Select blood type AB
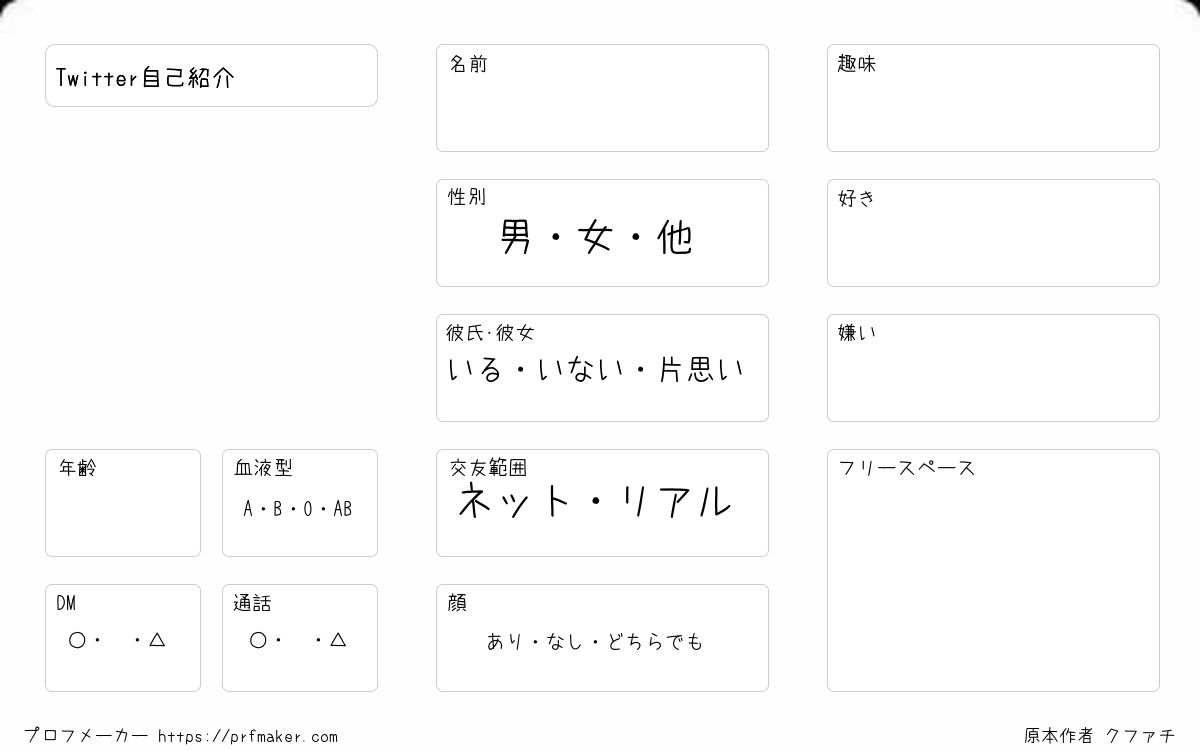The width and height of the screenshot is (1200, 750). tap(343, 509)
